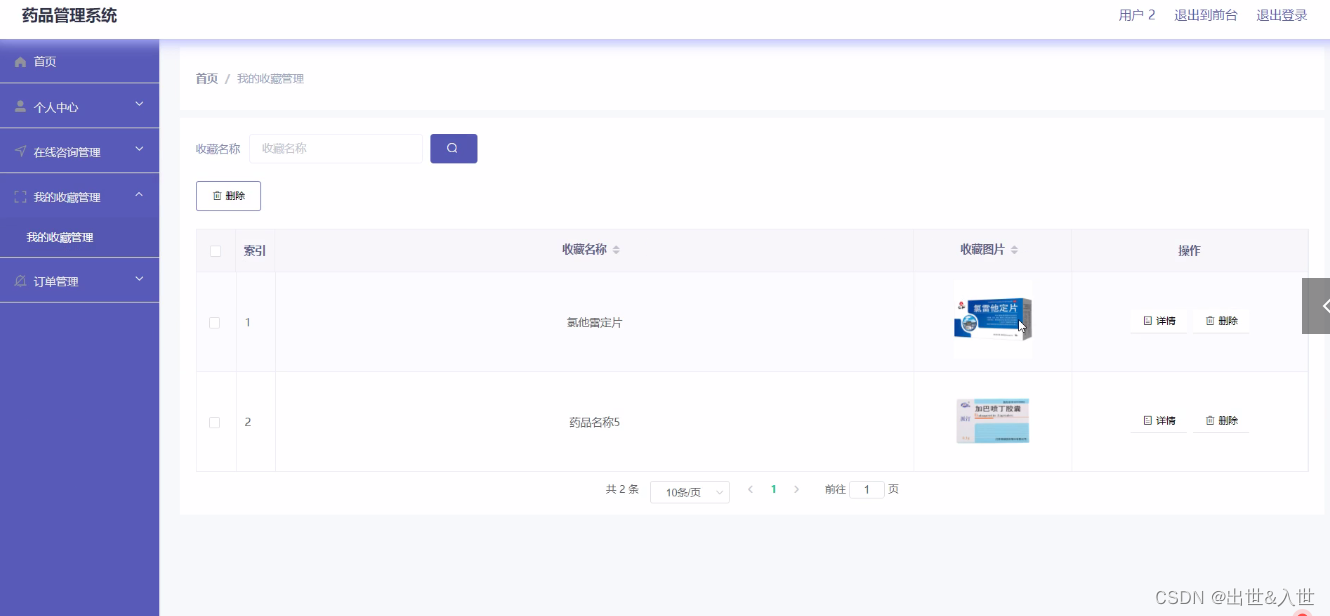
Task: Open the 氯他雷定片 product image thumbnail
Action: pos(992,321)
